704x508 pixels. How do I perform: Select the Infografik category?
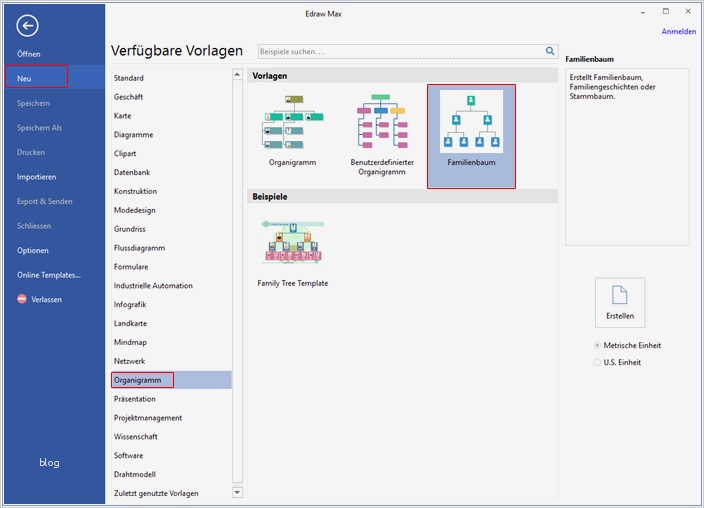tap(130, 305)
